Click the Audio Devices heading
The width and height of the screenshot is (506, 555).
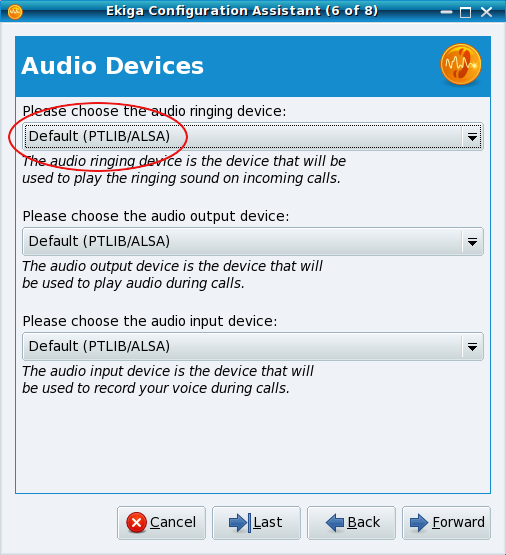click(113, 66)
